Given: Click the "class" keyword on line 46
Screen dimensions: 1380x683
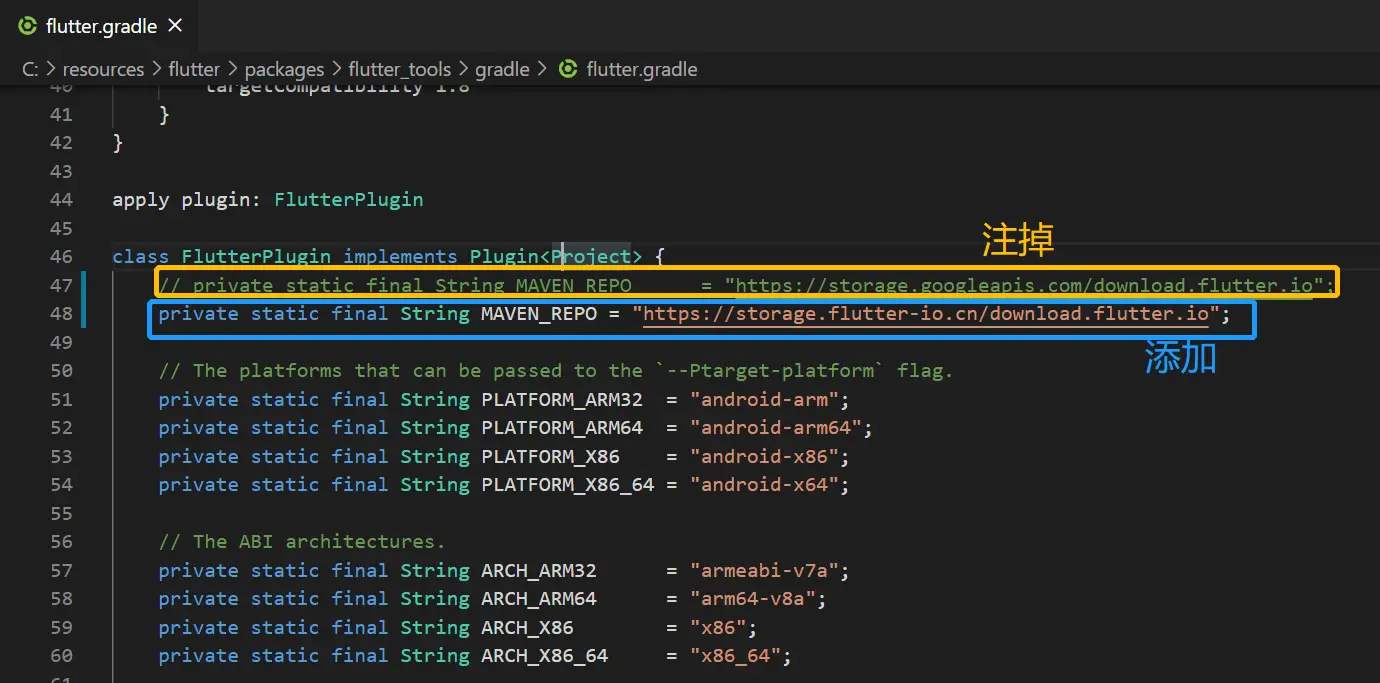Looking at the screenshot, I should click(141, 257).
